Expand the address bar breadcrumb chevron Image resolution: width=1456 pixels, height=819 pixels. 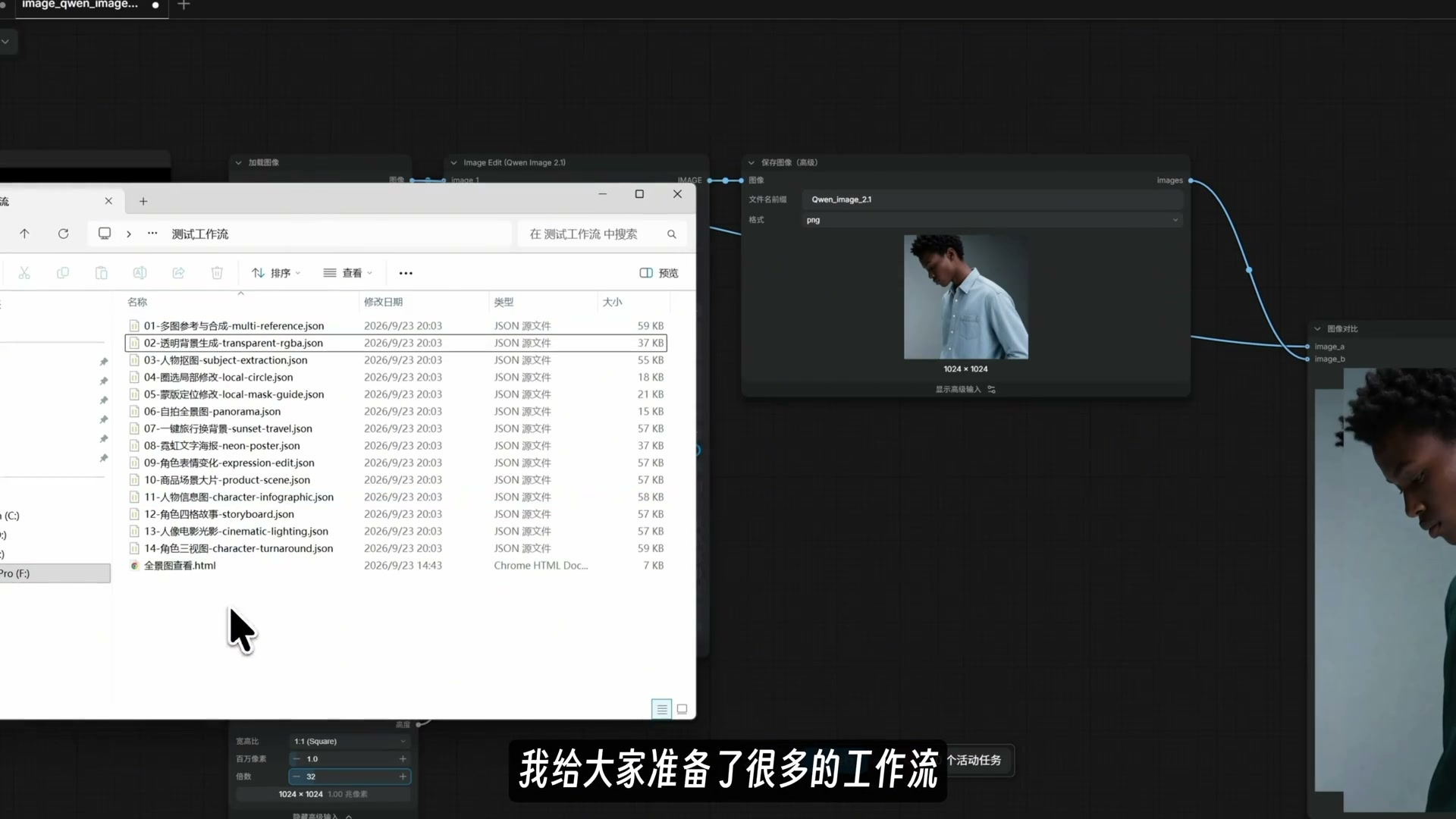click(129, 234)
